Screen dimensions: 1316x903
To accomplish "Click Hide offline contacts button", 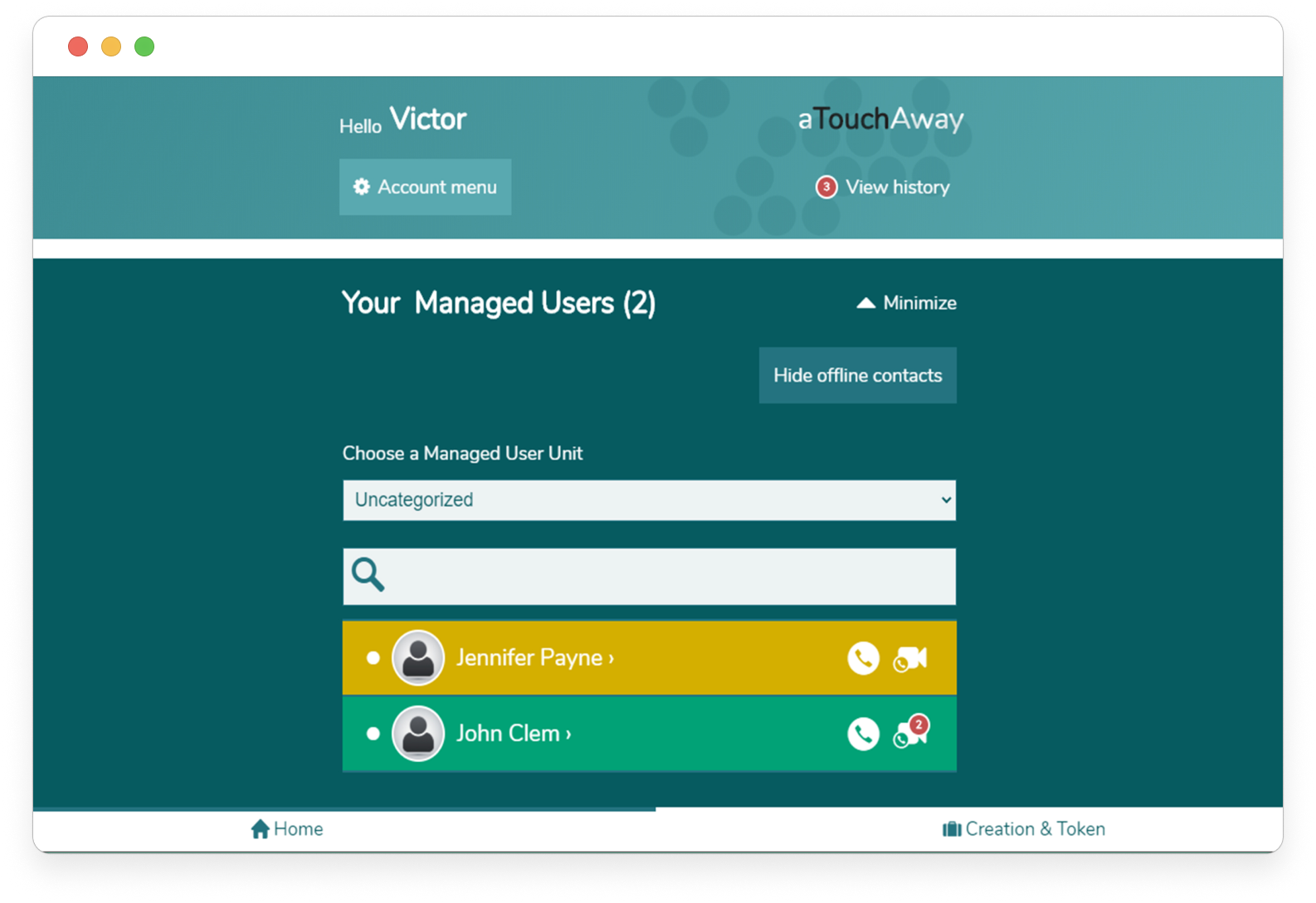I will click(857, 375).
